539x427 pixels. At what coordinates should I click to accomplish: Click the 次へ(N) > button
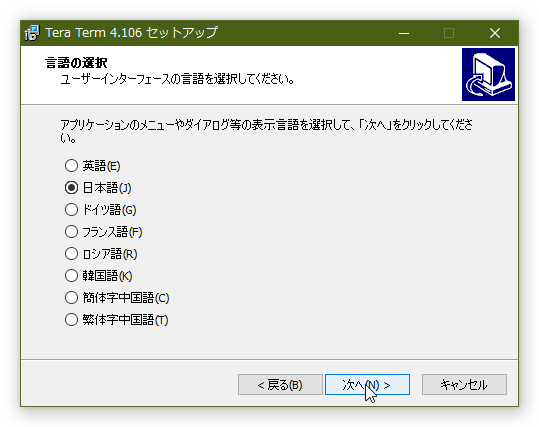tap(367, 385)
